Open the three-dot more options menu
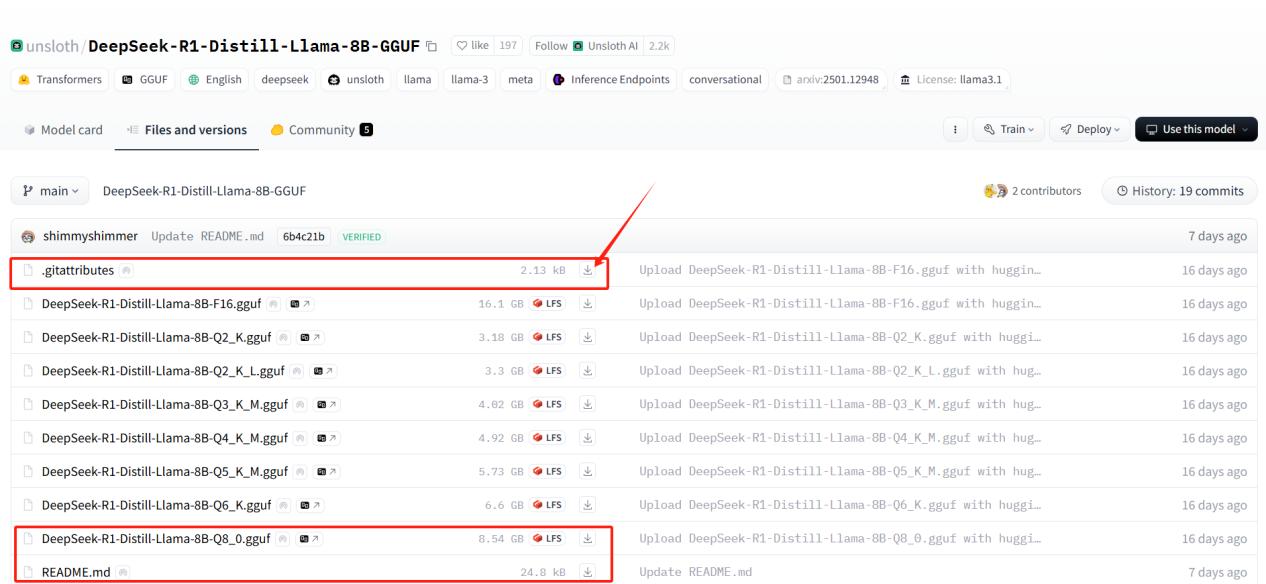The image size is (1266, 584). (956, 129)
